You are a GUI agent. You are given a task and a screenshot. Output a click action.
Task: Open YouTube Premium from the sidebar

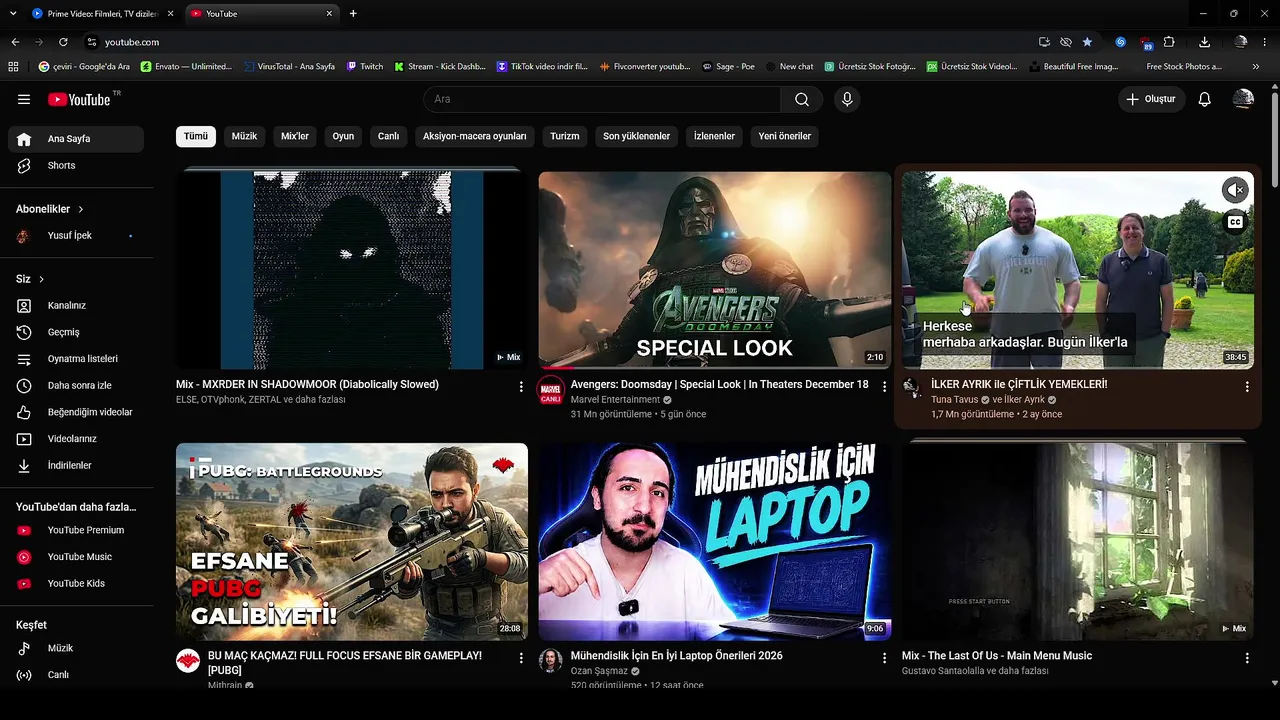tap(76, 530)
